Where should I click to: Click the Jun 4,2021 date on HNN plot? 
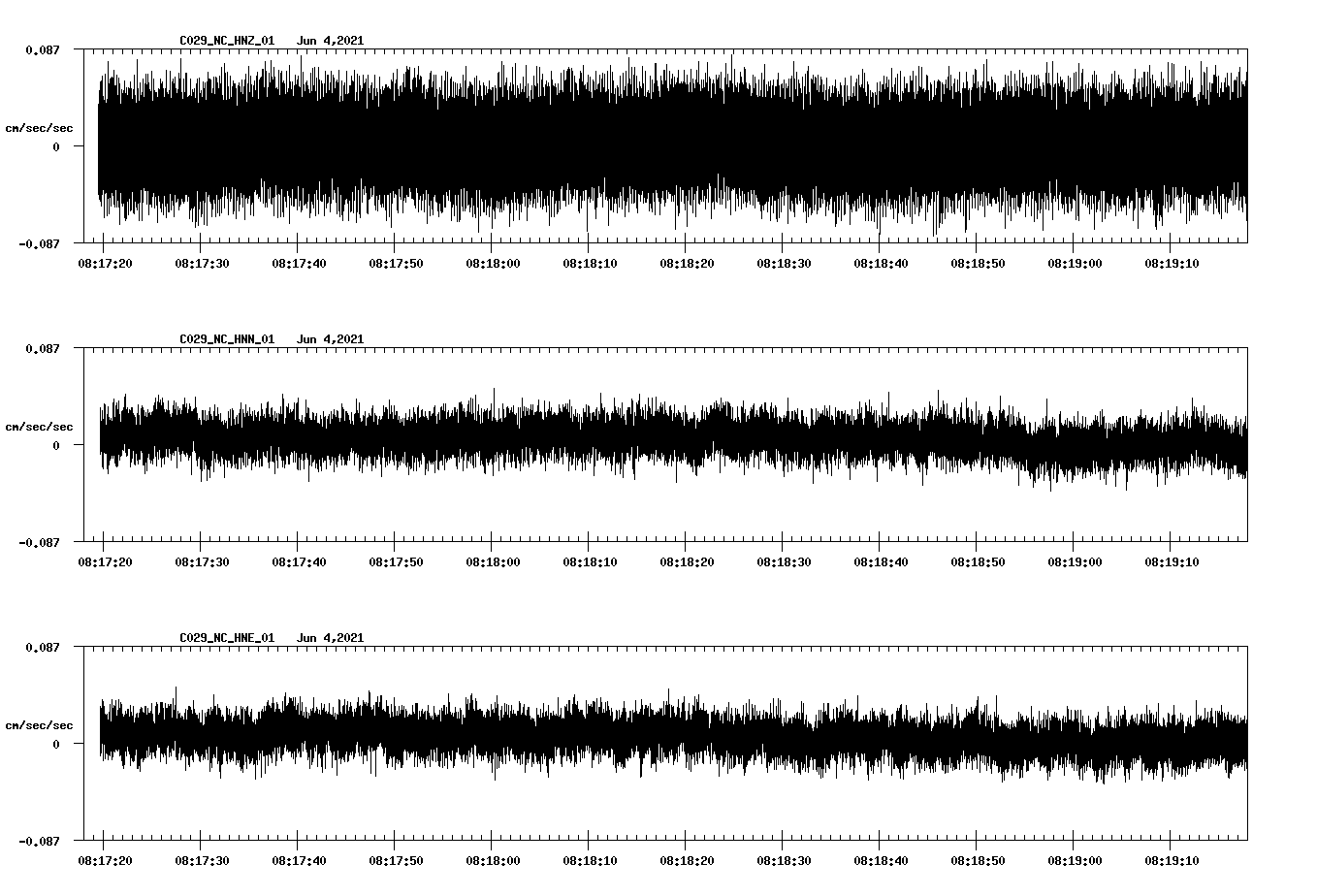click(330, 339)
